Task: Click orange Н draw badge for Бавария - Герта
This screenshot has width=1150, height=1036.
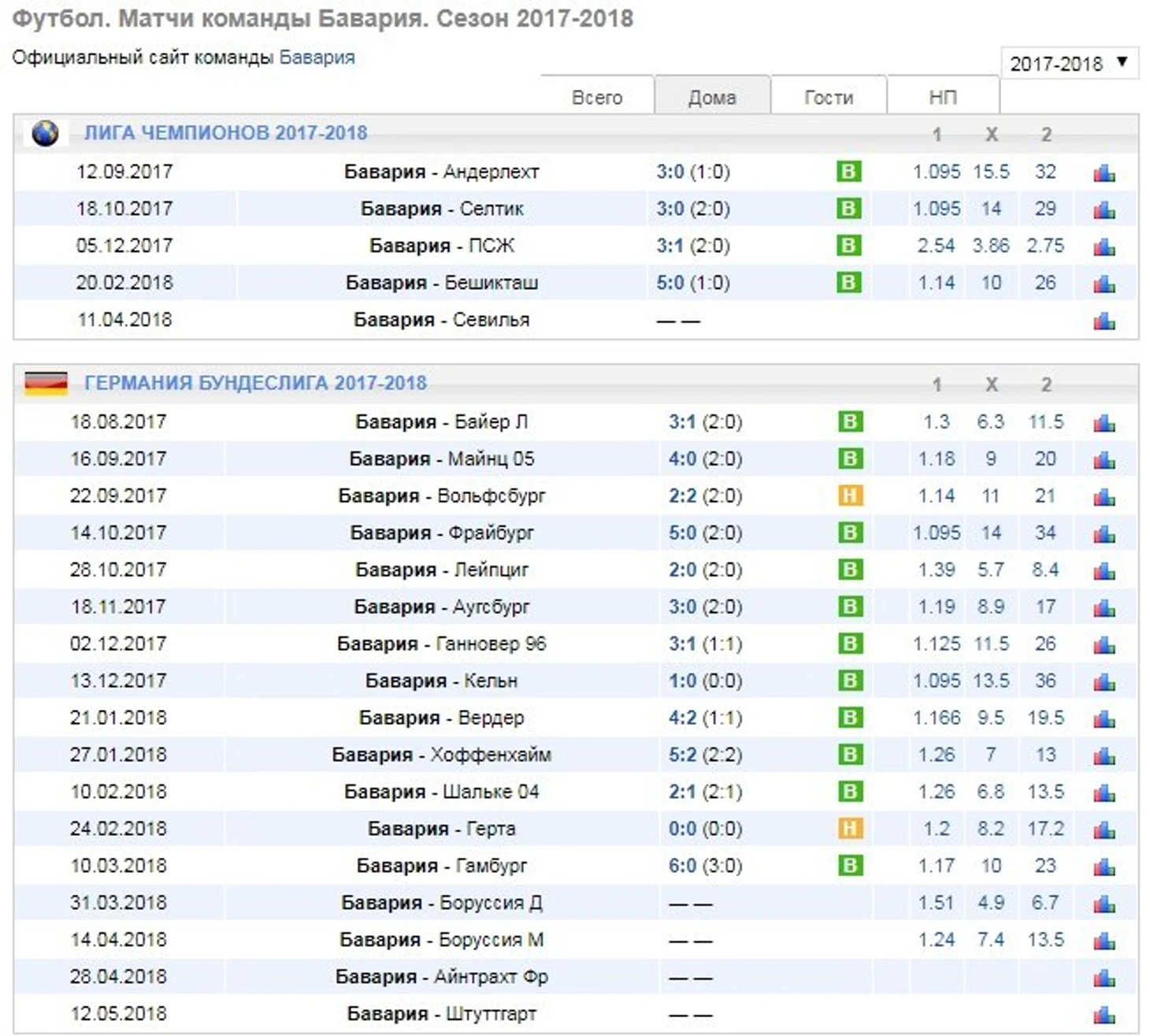Action: pyautogui.click(x=850, y=829)
